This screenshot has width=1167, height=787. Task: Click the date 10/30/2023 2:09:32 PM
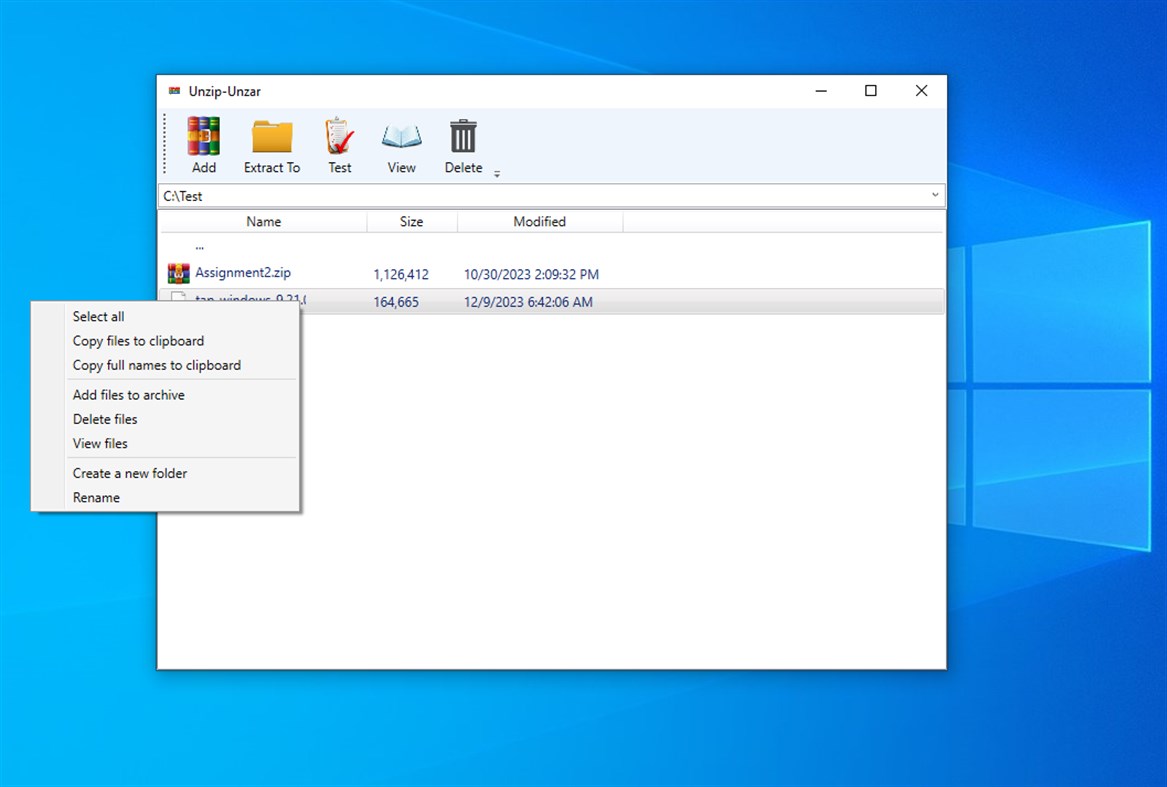531,274
